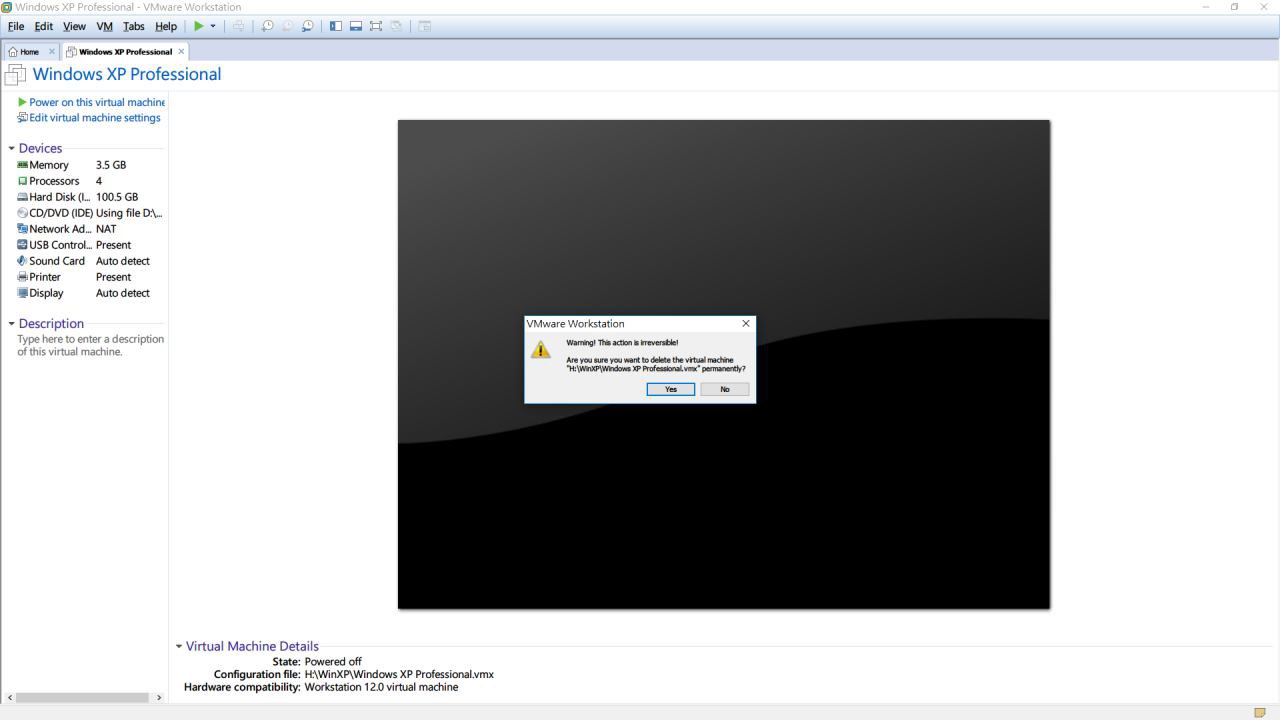Click the NAT network adapter value

click(106, 229)
